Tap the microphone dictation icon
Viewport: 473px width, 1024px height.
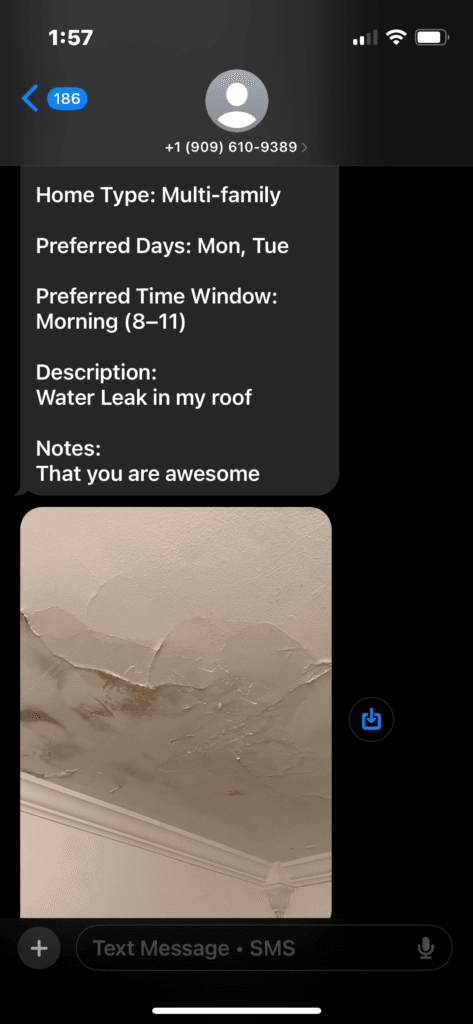click(x=427, y=948)
